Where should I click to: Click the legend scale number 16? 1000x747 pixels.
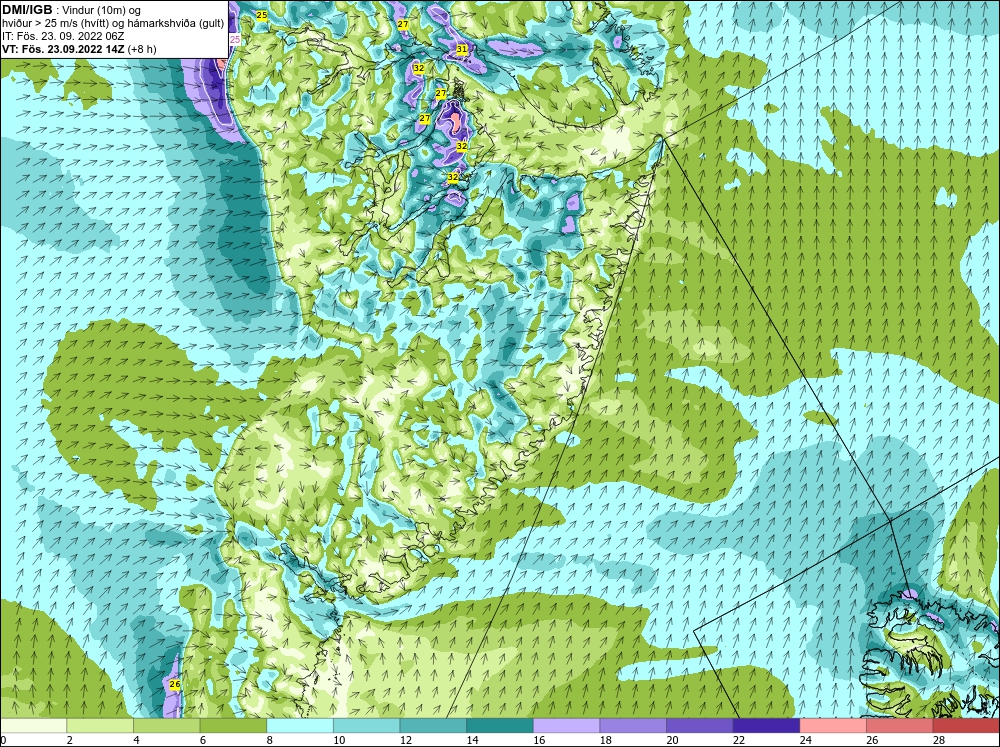tap(539, 740)
